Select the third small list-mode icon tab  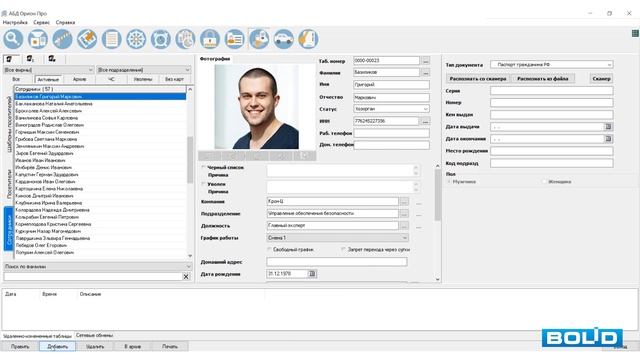(x=52, y=59)
